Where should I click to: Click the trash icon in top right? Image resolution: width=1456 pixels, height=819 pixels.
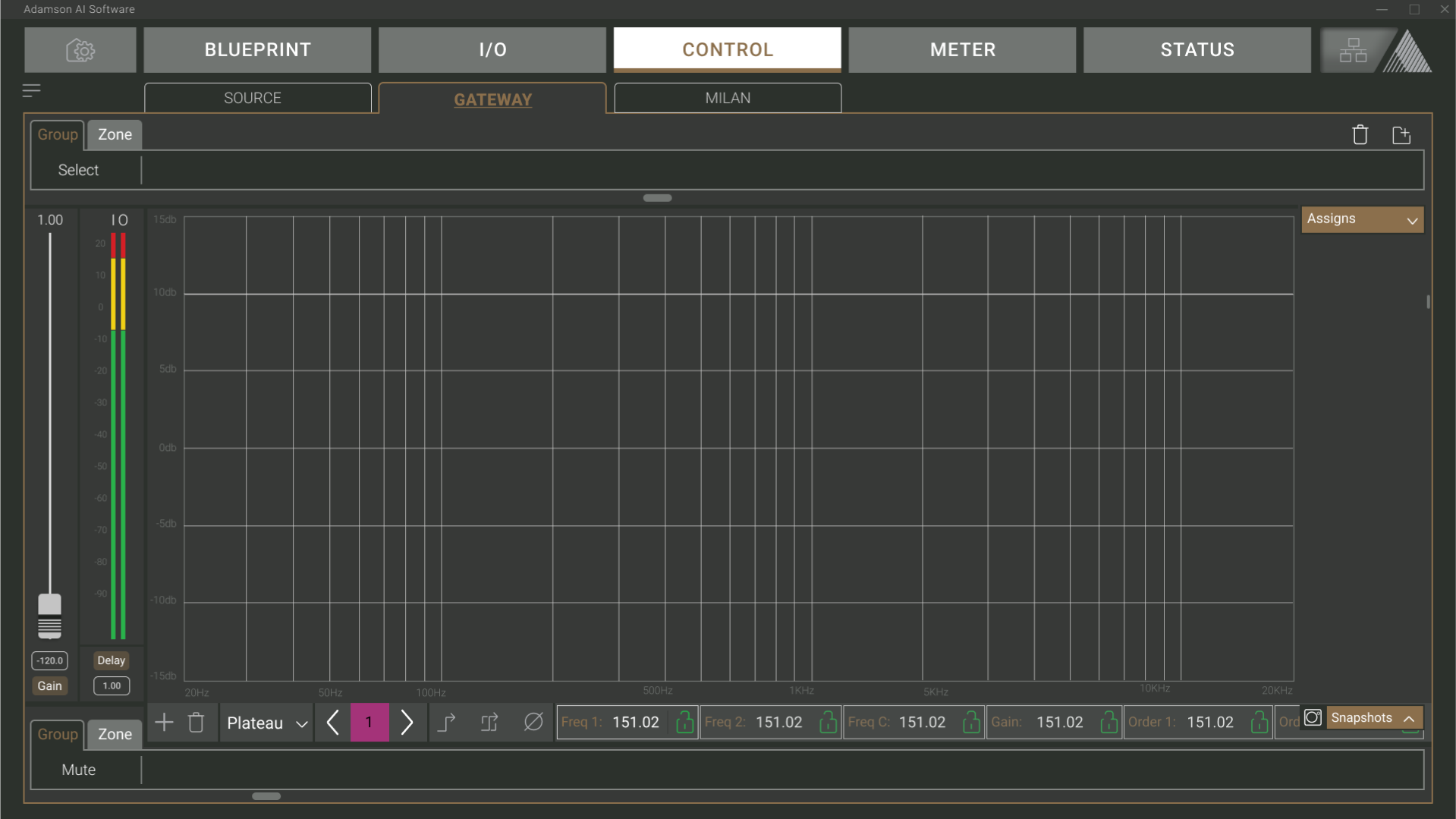(x=1360, y=135)
